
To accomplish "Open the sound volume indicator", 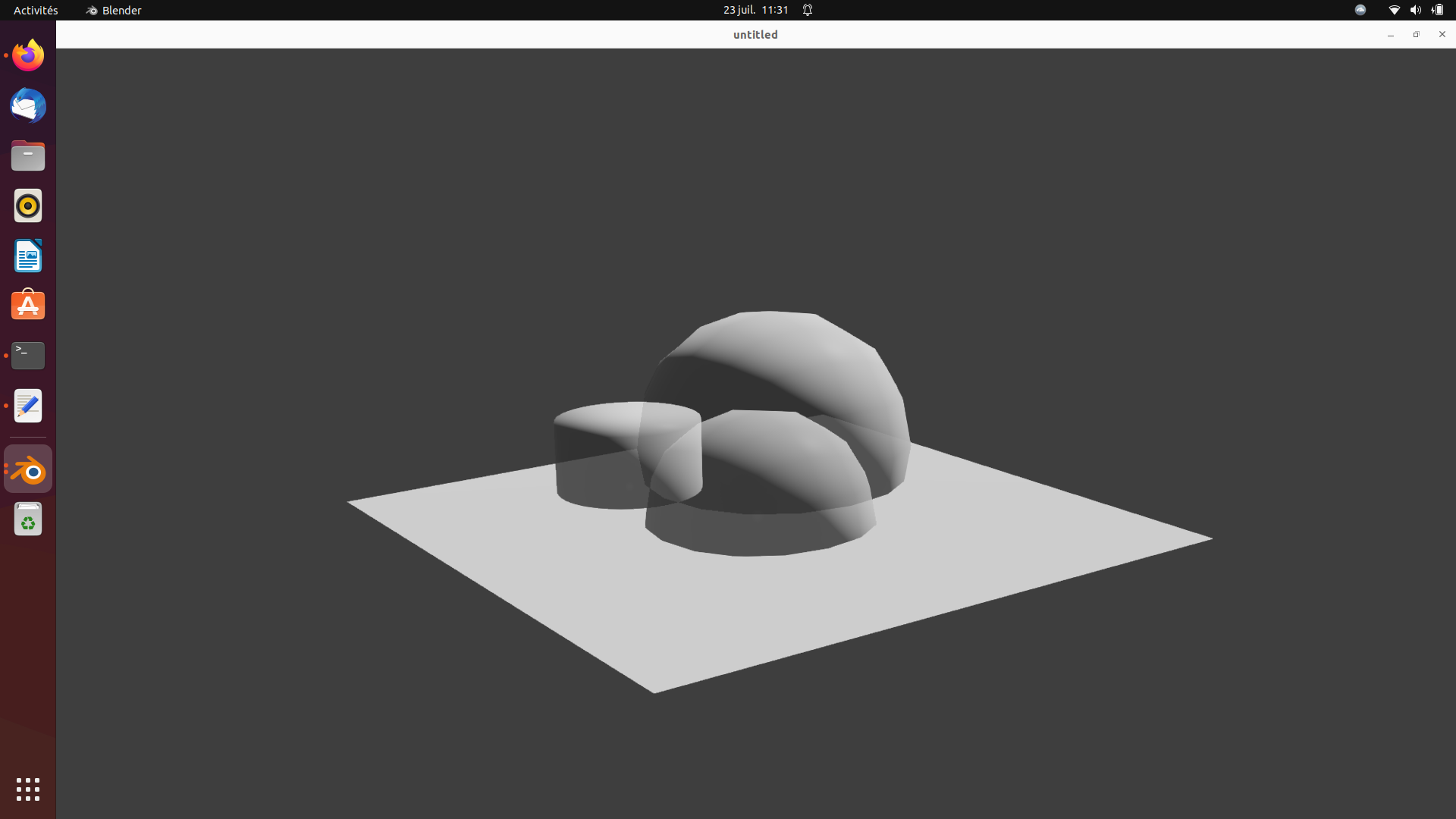I will [1415, 10].
